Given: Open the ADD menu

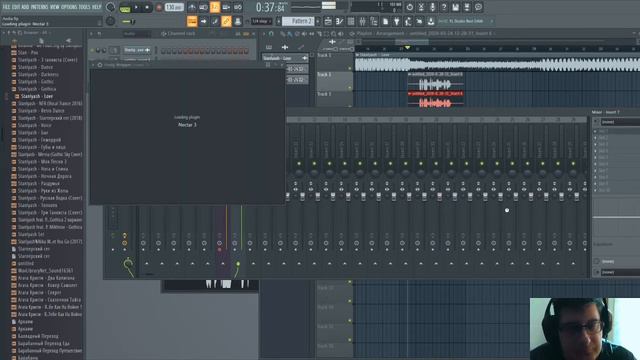Looking at the screenshot, I should (25, 7).
